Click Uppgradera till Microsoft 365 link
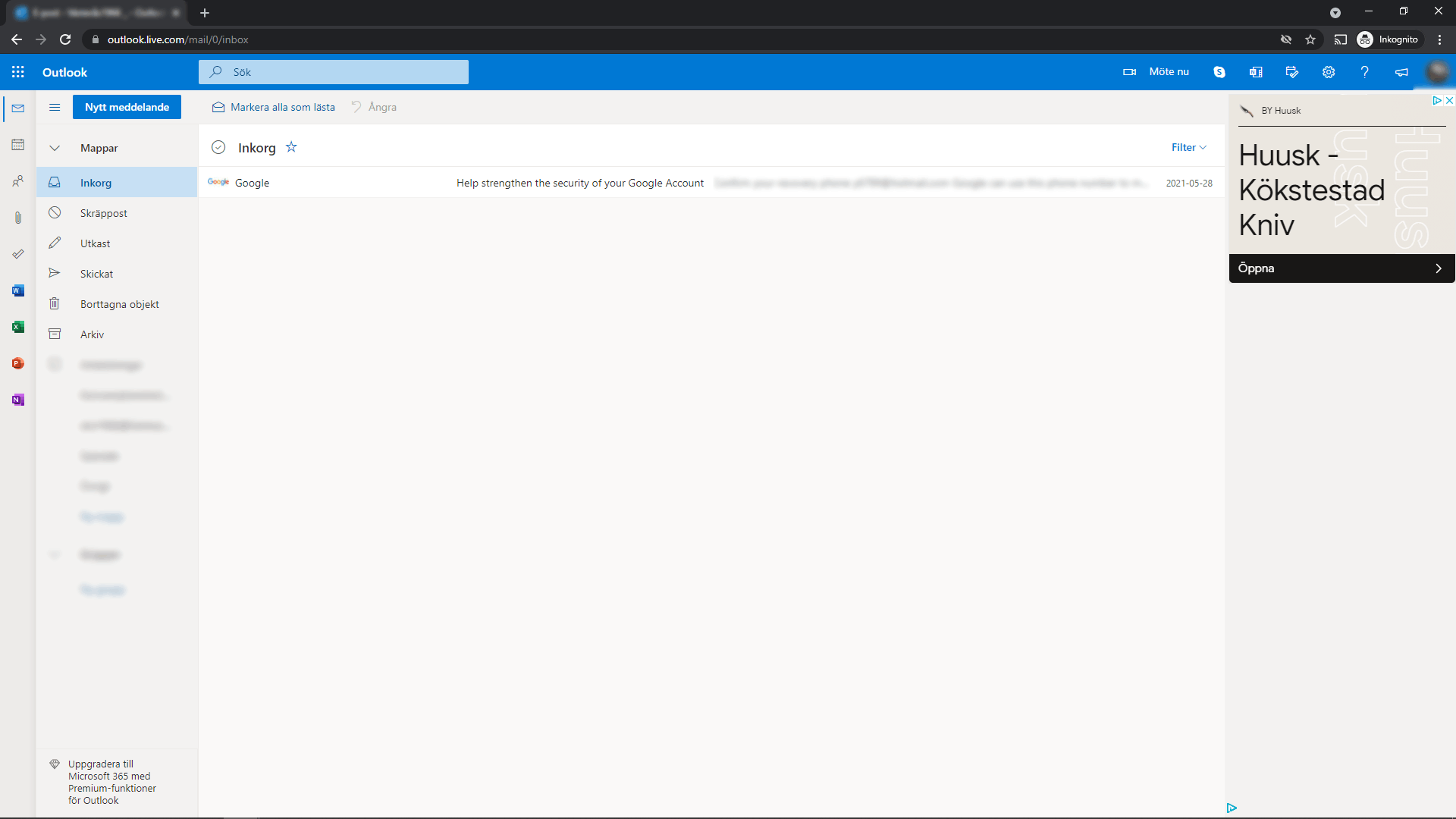The height and width of the screenshot is (819, 1456). click(111, 782)
